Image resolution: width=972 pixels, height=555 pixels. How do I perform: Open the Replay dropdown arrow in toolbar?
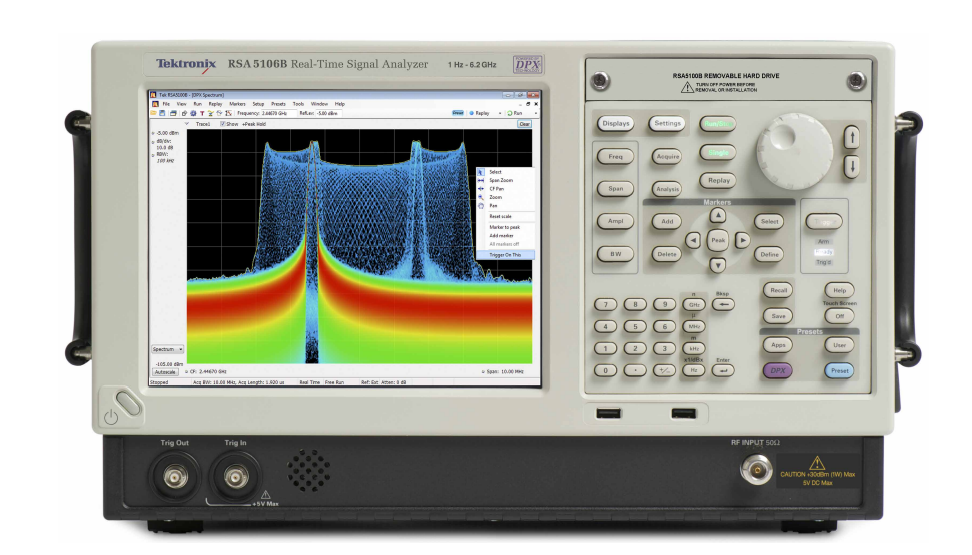pos(500,113)
